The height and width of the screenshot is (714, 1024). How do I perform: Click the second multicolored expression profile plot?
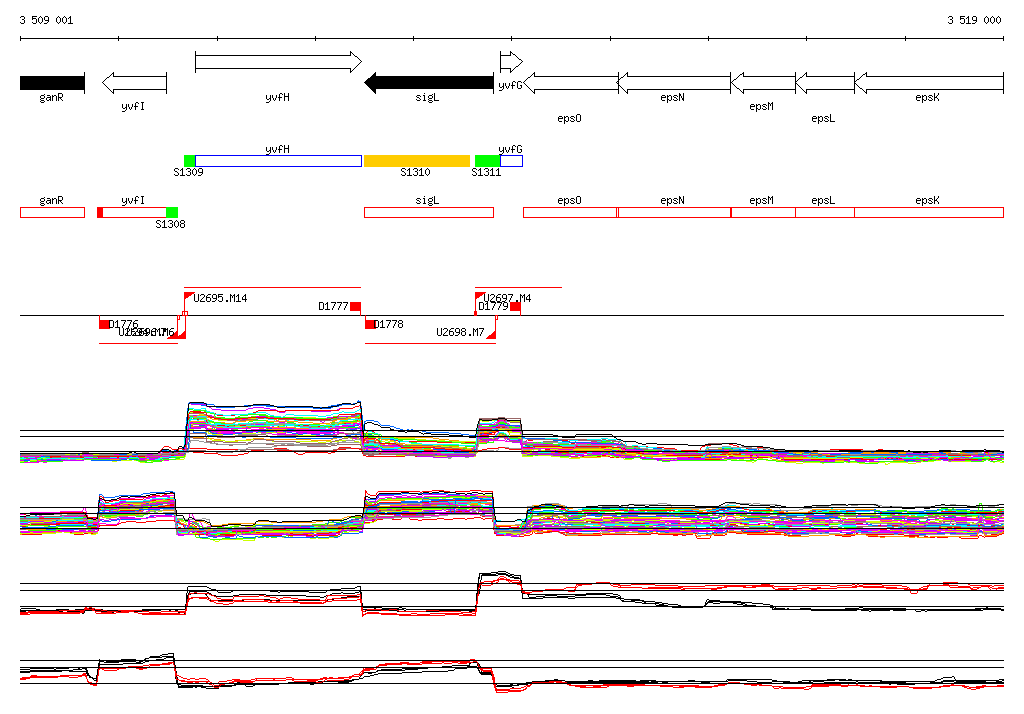tap(512, 515)
